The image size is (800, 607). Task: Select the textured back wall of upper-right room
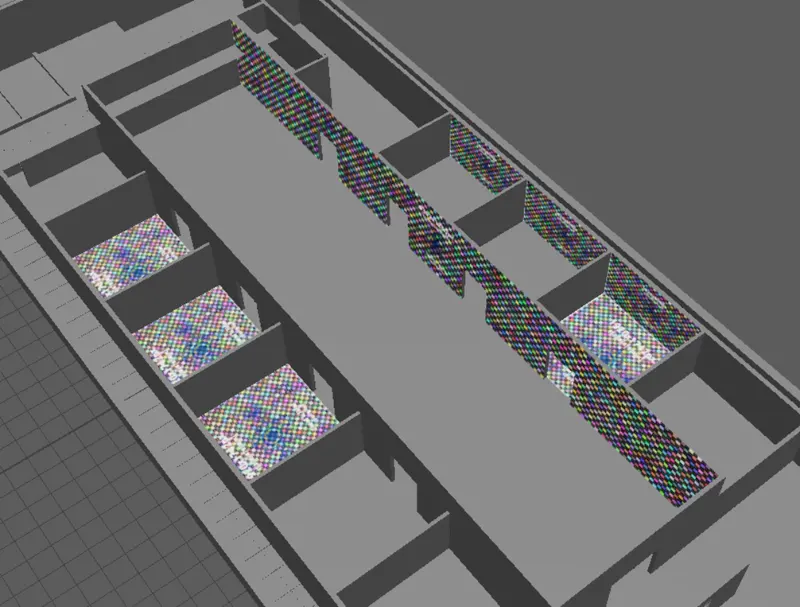(485, 155)
